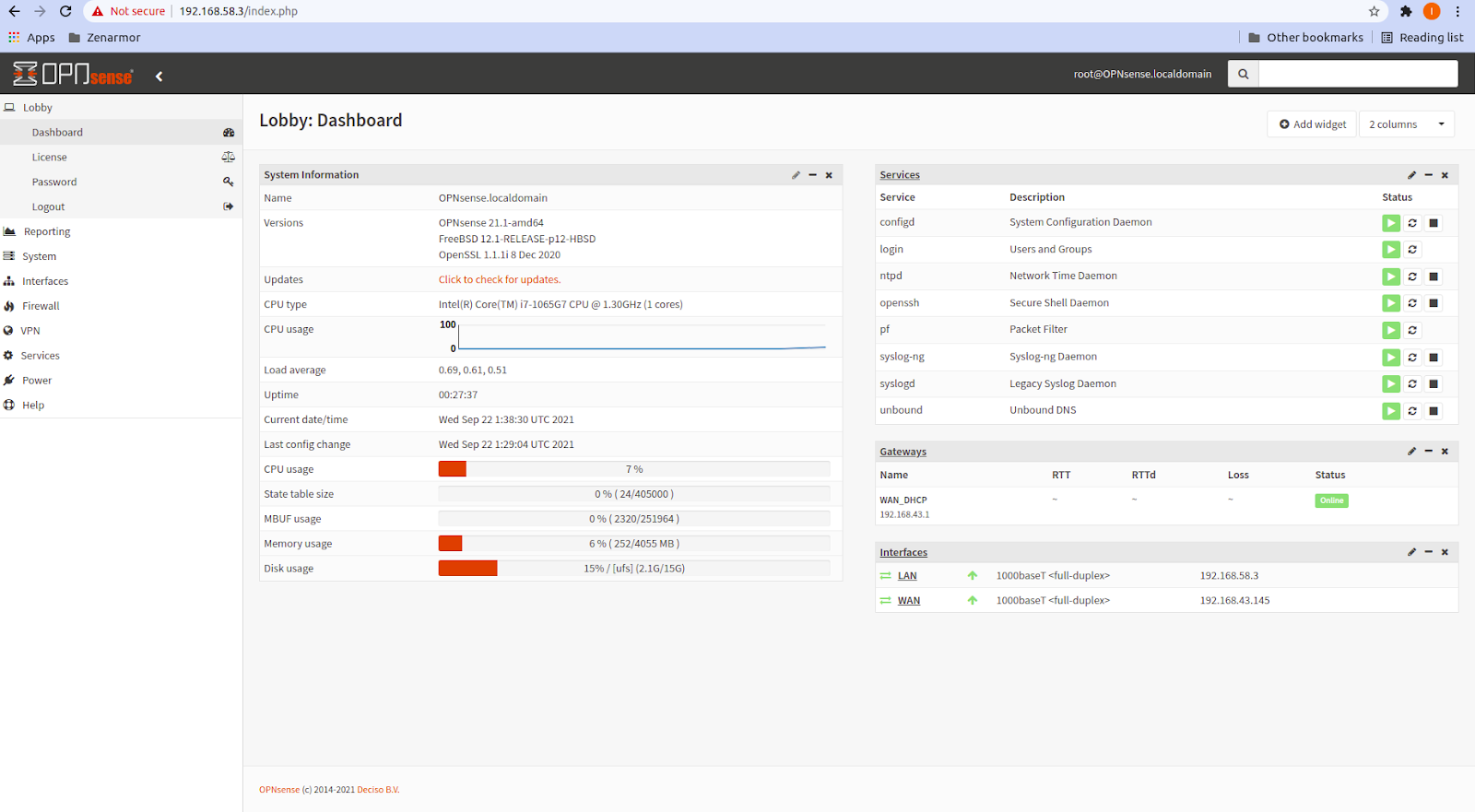The width and height of the screenshot is (1475, 812).
Task: Edit the Services widget with pencil icon
Action: pyautogui.click(x=1411, y=175)
